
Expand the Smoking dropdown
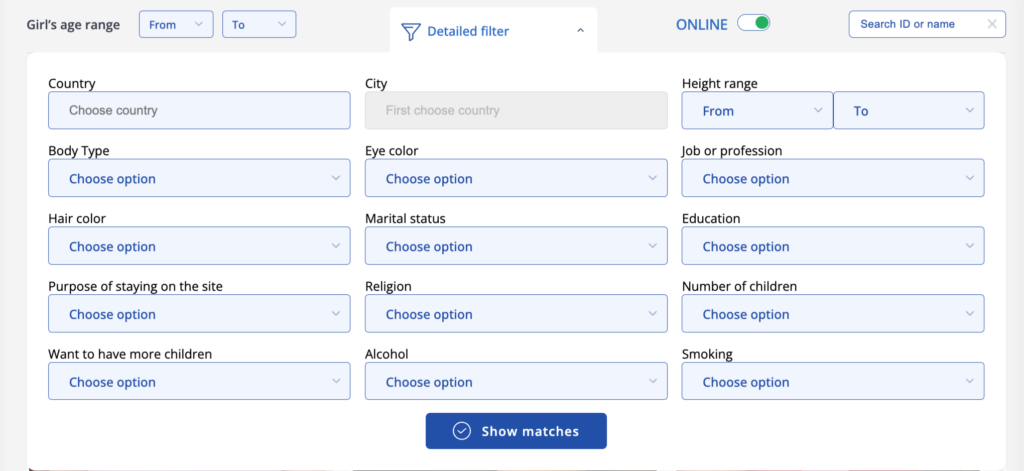click(832, 382)
